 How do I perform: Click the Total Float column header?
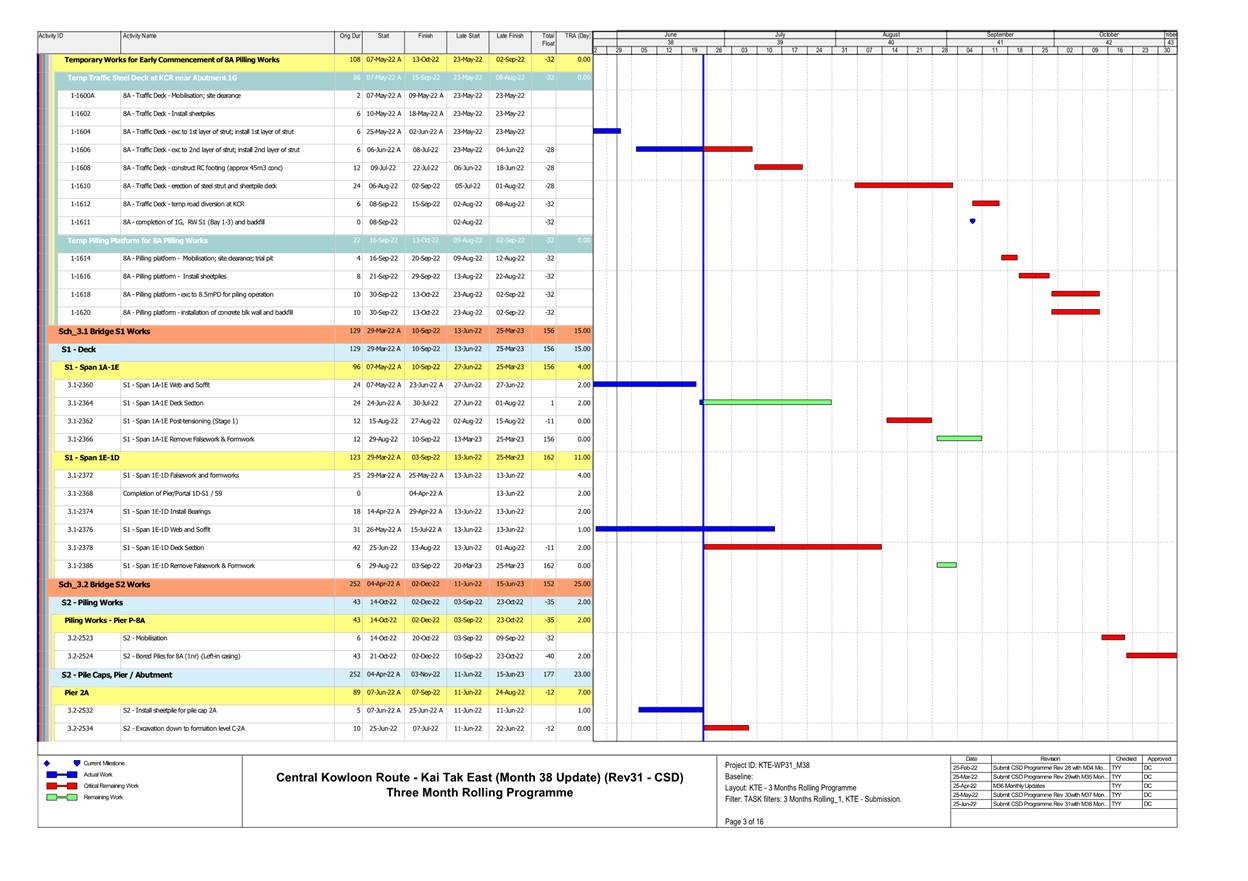548,40
